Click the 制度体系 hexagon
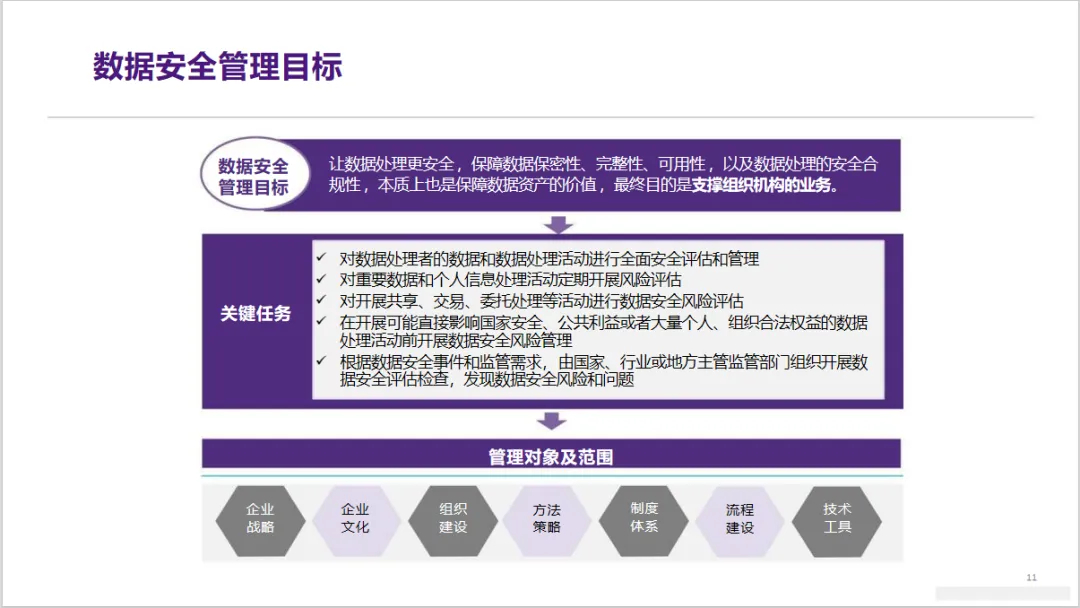 point(644,521)
